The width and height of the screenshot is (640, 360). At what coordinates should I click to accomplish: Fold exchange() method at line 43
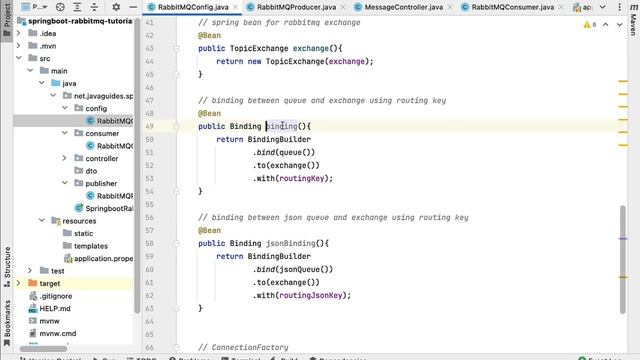pos(176,49)
